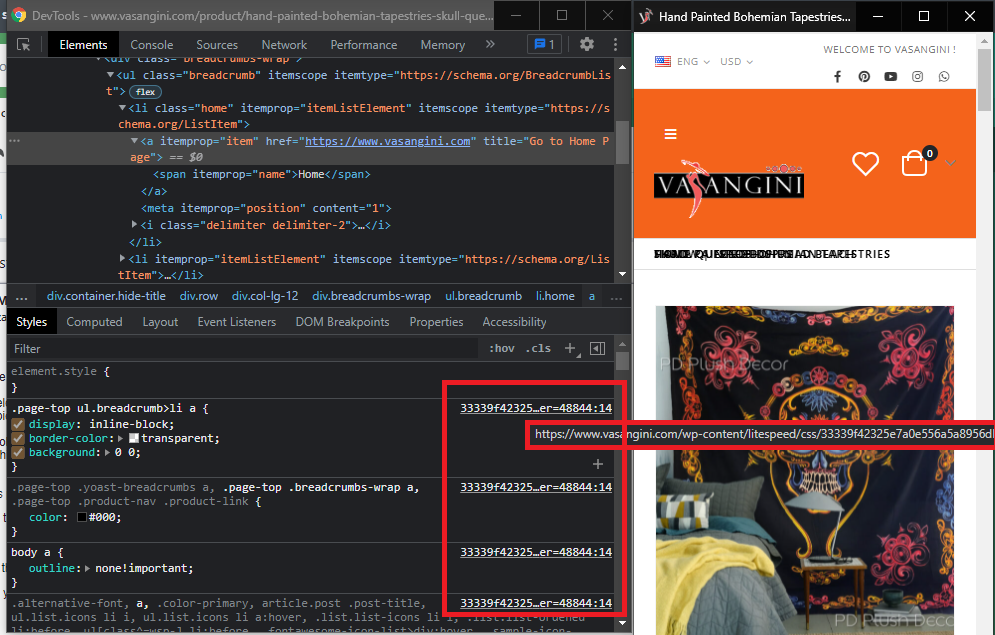Open Vasangini YouTube icon
The image size is (995, 635).
tap(891, 77)
